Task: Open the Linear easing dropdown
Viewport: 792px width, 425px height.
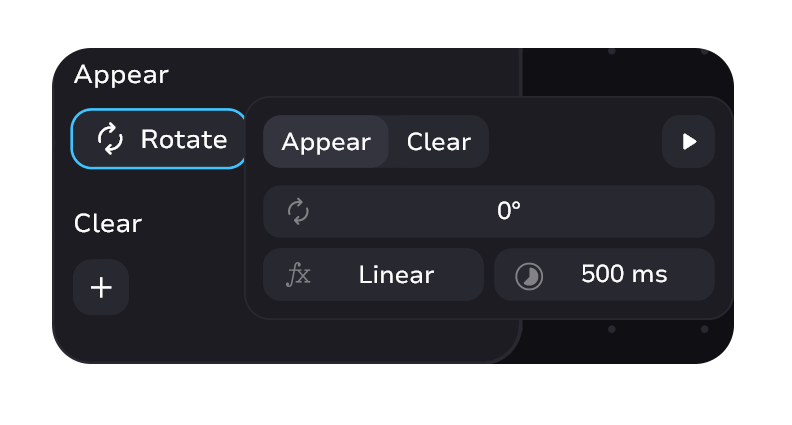Action: pos(396,275)
